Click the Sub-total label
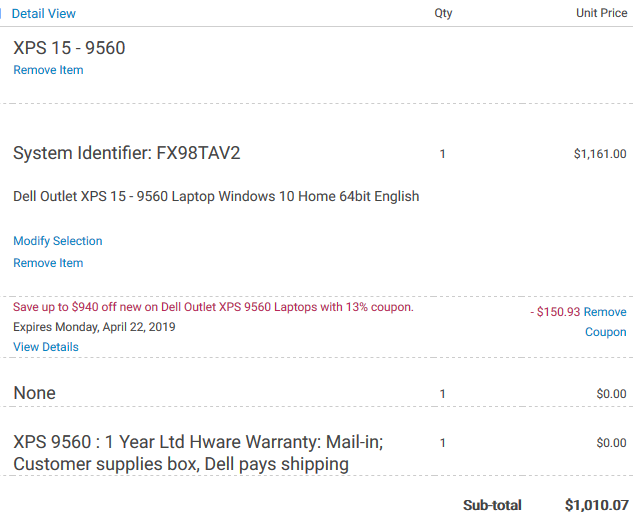The width and height of the screenshot is (634, 520). pos(492,505)
